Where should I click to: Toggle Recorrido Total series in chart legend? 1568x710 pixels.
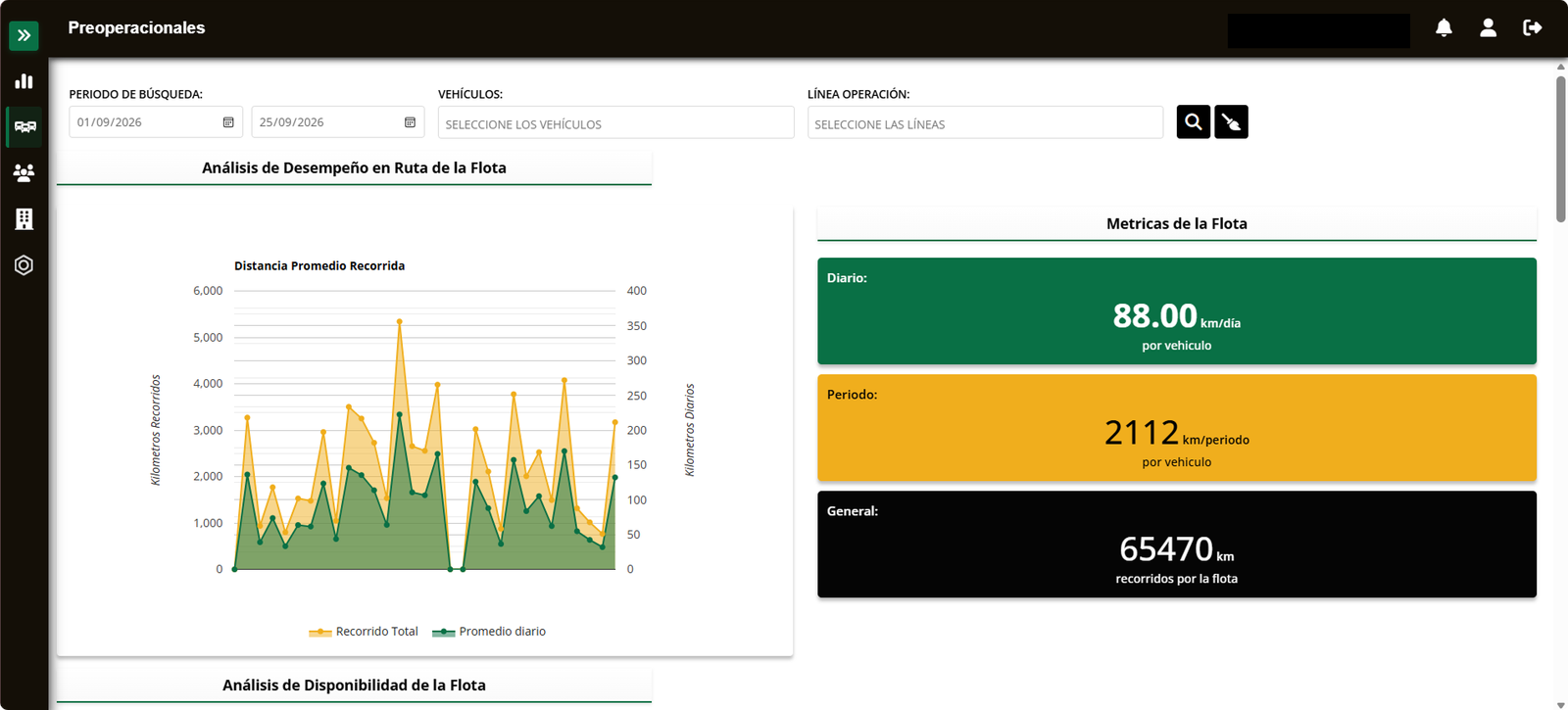click(364, 632)
